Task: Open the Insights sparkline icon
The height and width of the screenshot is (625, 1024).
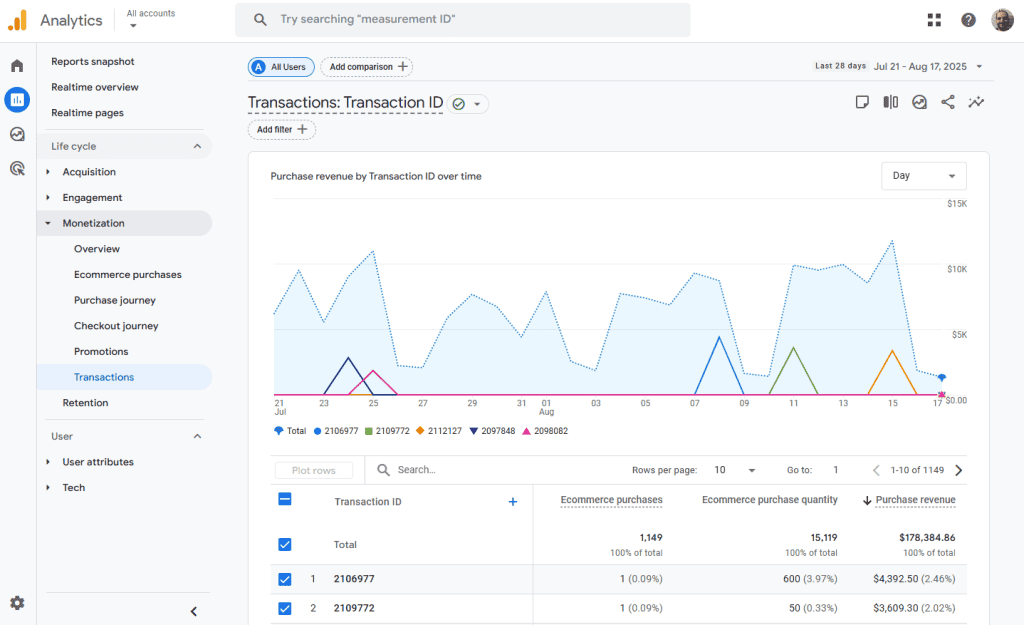Action: tap(976, 102)
